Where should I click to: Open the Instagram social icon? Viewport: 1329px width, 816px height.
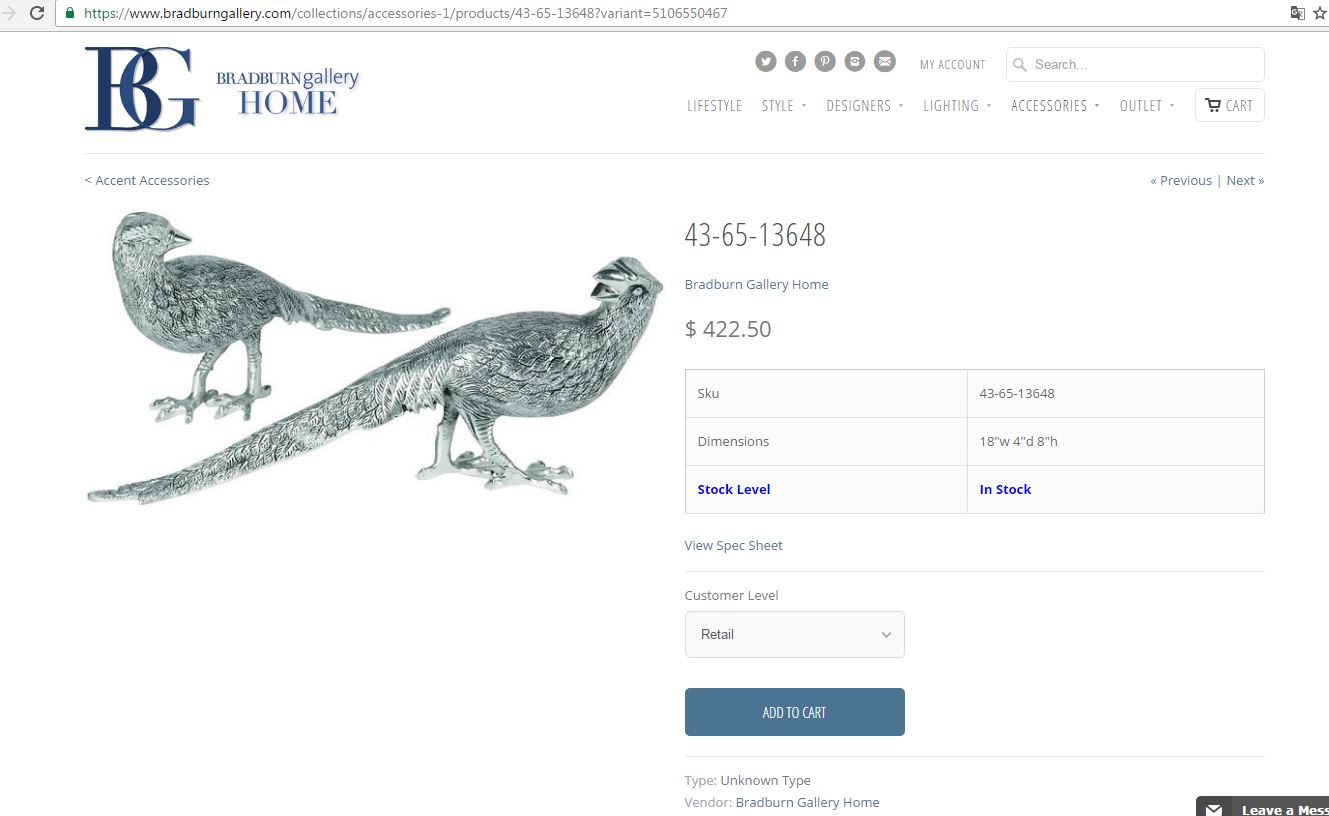[855, 62]
